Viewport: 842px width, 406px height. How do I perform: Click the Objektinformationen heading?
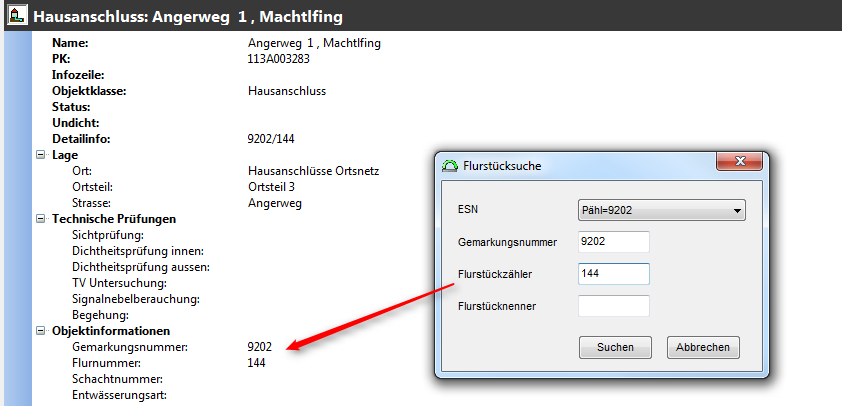click(x=111, y=331)
